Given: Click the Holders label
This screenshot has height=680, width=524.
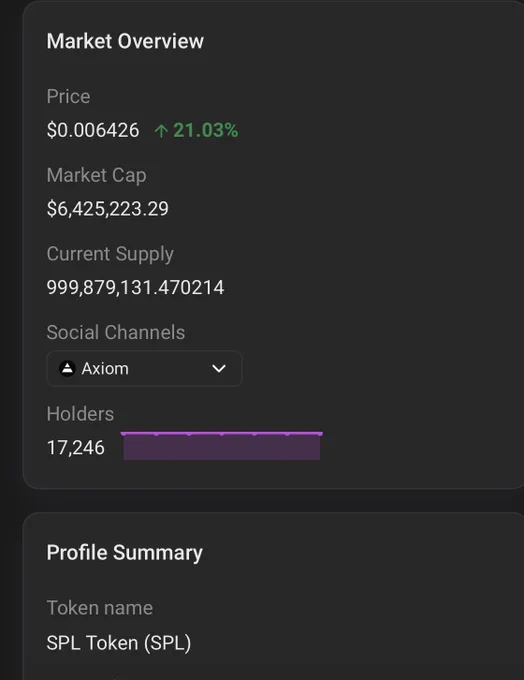Looking at the screenshot, I should point(80,414).
